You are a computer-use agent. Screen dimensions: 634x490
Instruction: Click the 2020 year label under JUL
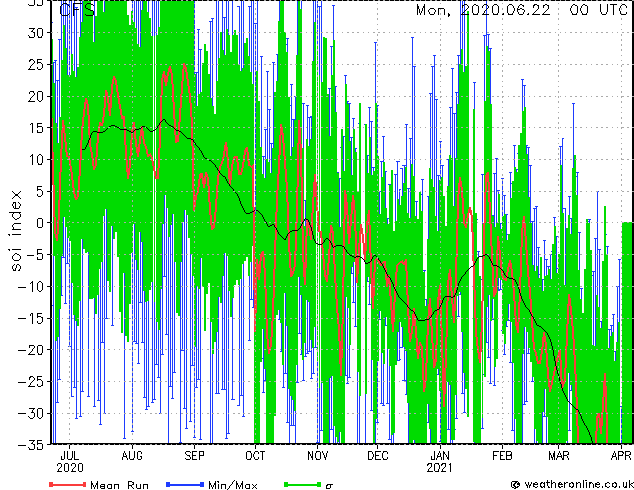(70, 468)
